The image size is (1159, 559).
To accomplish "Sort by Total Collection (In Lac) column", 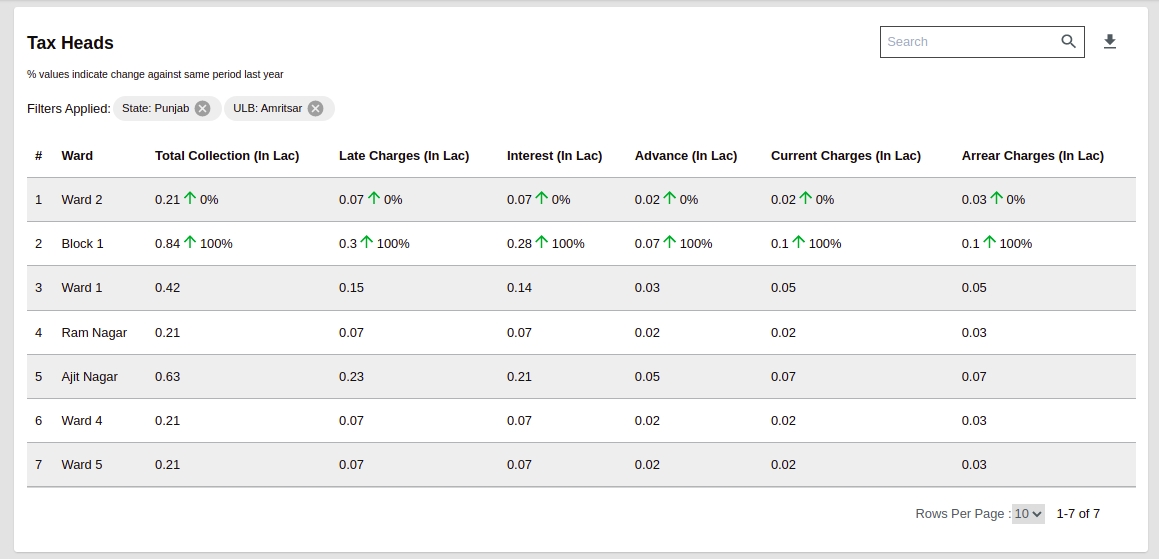I will coord(227,156).
